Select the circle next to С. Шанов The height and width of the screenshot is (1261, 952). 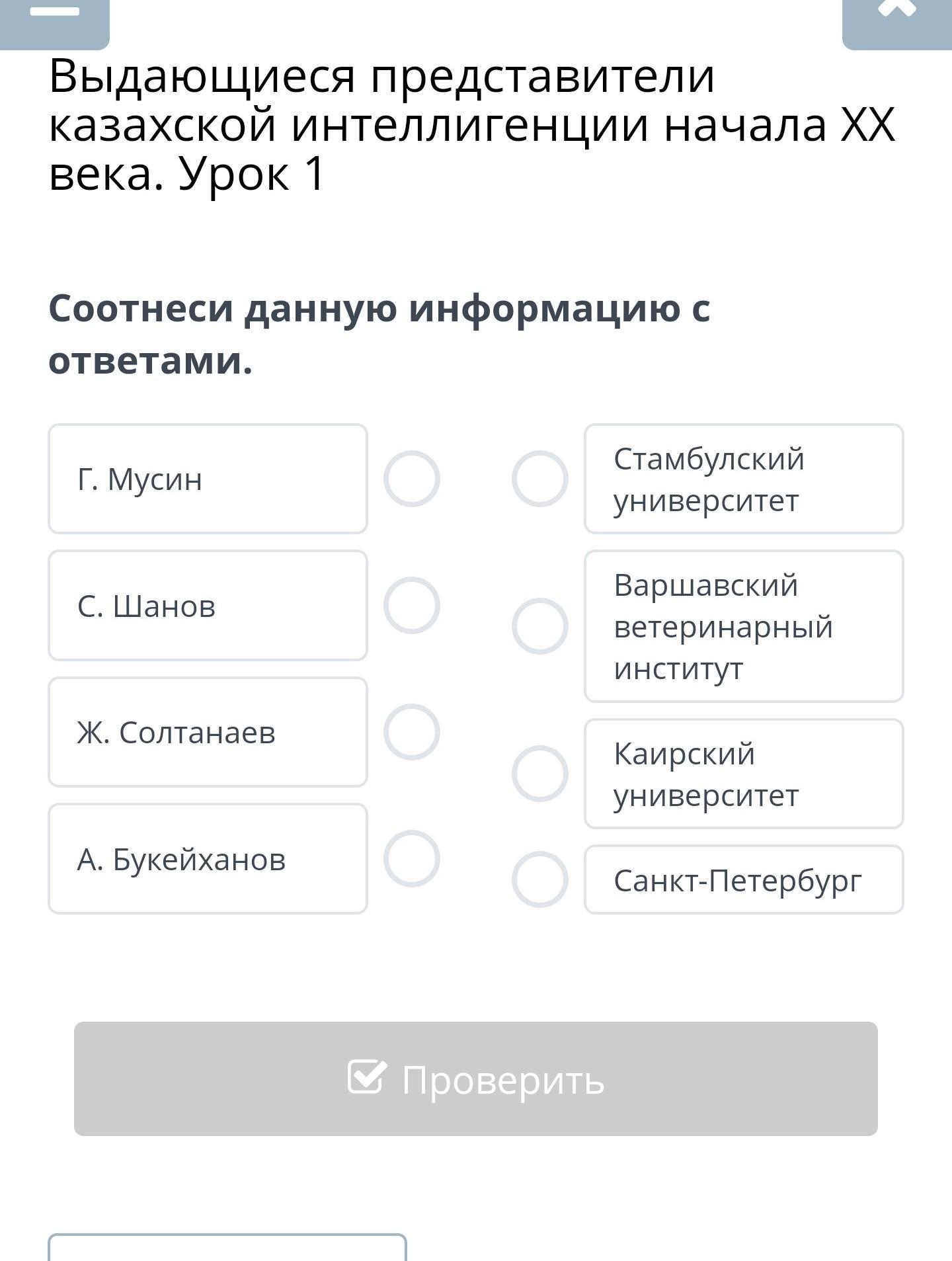click(x=411, y=605)
